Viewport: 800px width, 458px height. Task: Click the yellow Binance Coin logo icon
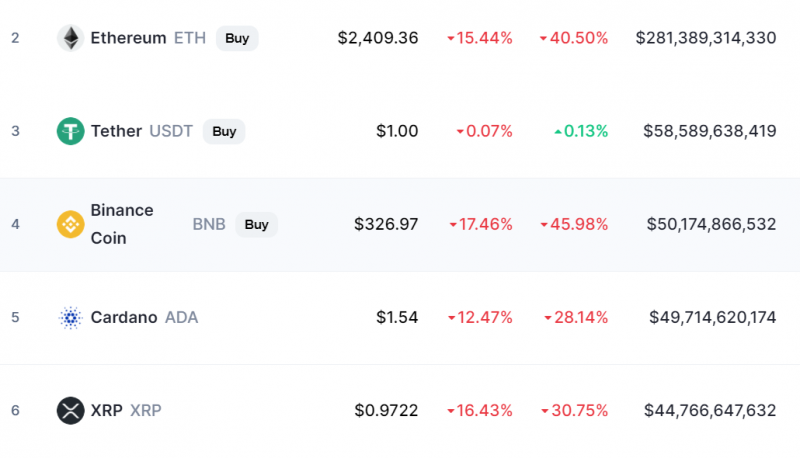click(x=70, y=224)
